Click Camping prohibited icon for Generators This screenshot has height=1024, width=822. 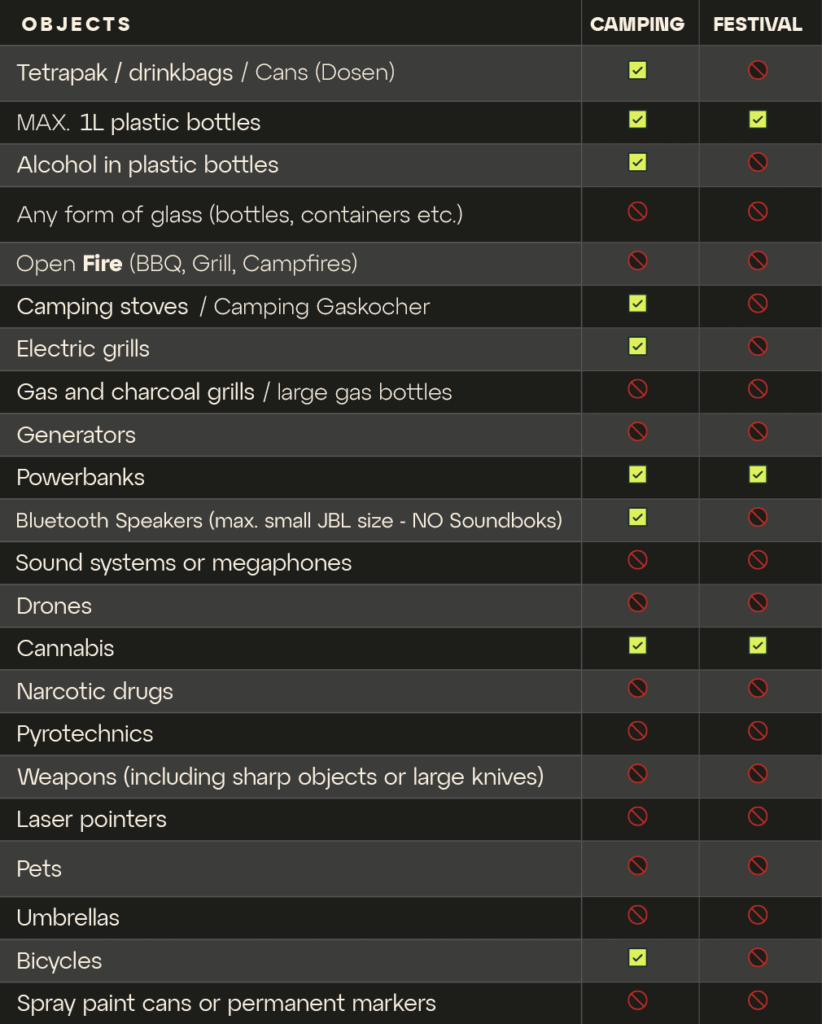click(637, 431)
